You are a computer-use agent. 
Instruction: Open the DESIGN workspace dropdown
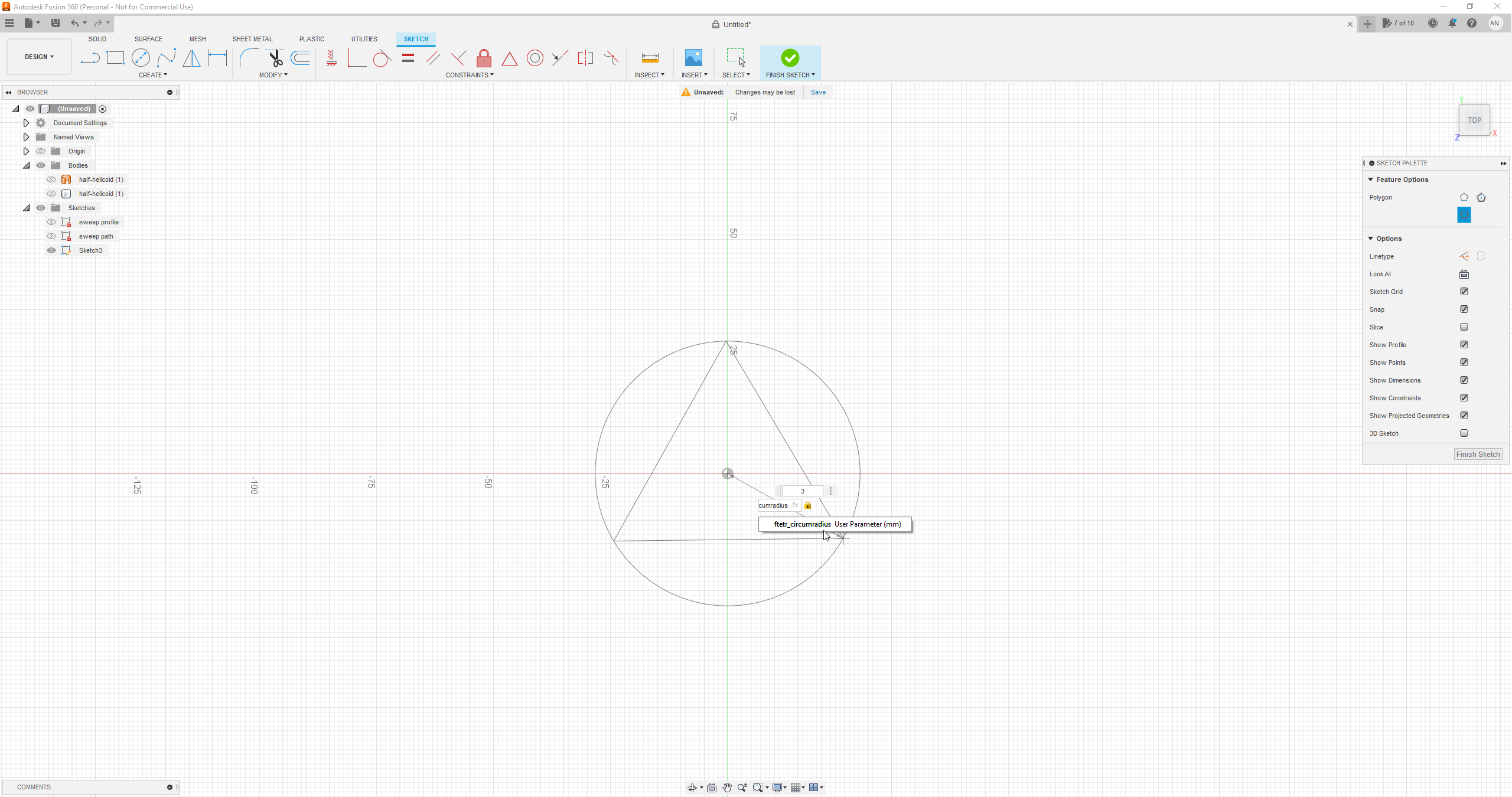pyautogui.click(x=39, y=57)
